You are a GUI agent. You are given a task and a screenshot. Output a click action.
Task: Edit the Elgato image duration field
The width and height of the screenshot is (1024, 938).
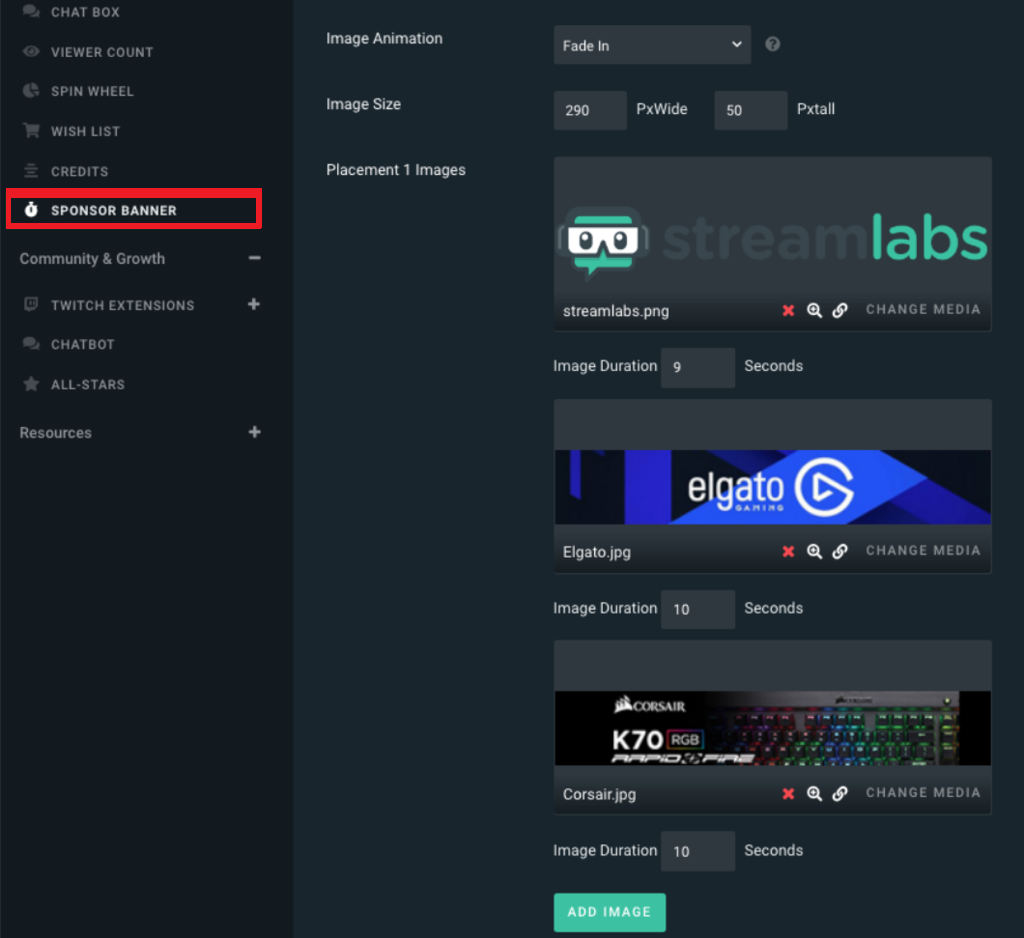[697, 609]
